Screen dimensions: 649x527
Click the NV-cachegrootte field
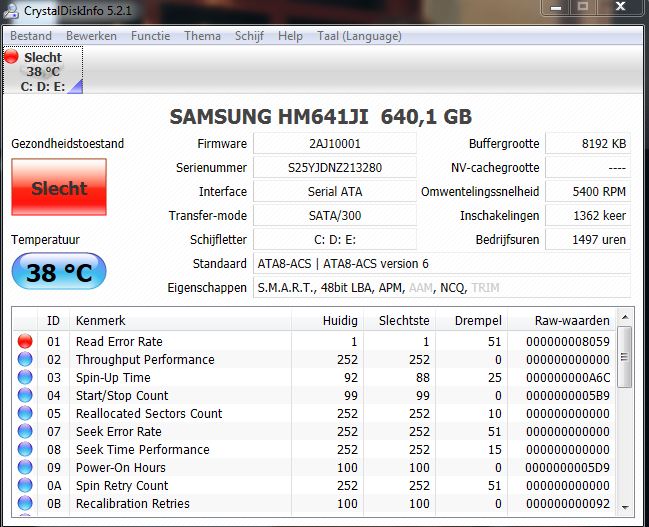tap(588, 167)
